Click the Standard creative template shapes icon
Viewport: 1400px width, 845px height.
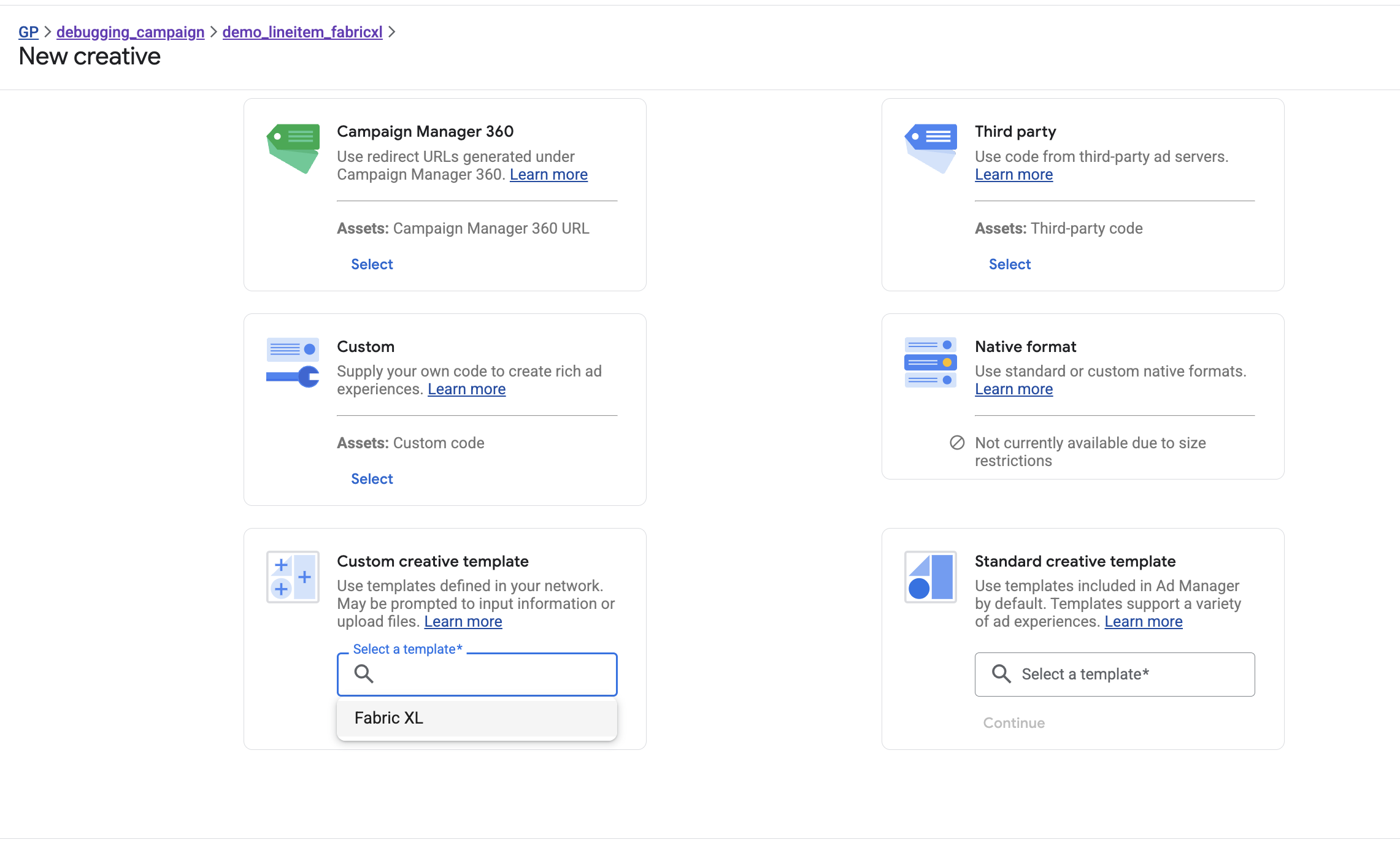(x=931, y=577)
